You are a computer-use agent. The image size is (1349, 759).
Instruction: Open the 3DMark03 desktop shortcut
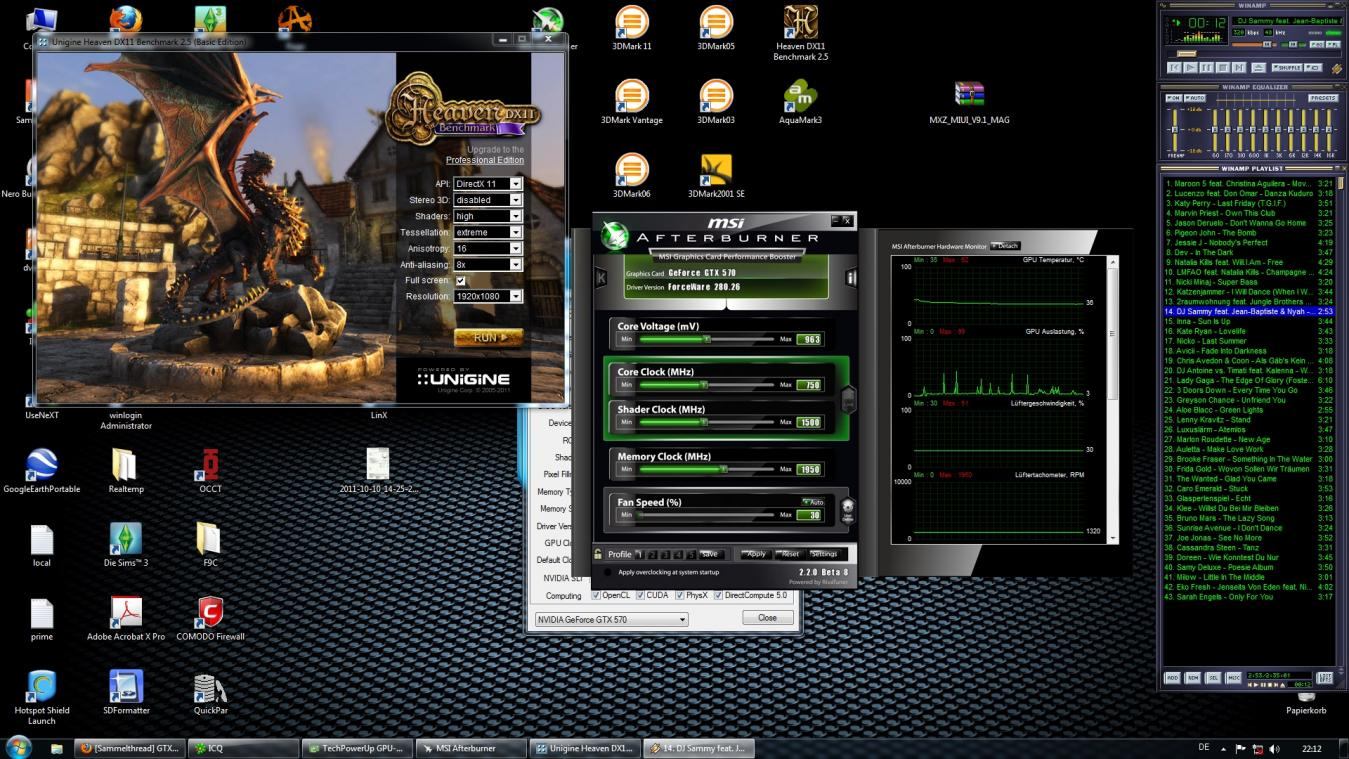pos(715,101)
